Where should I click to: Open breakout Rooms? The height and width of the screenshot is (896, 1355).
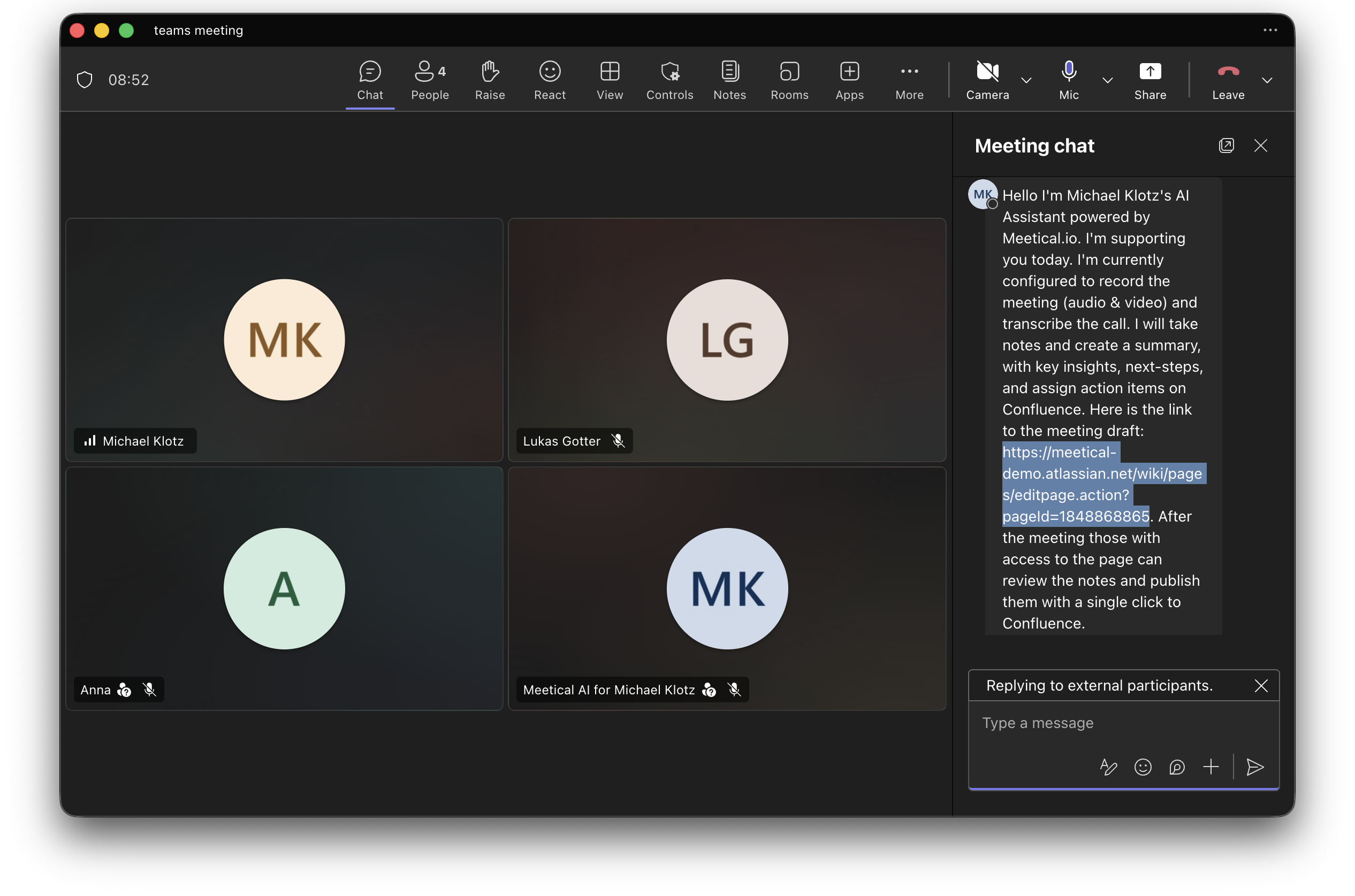click(x=789, y=80)
